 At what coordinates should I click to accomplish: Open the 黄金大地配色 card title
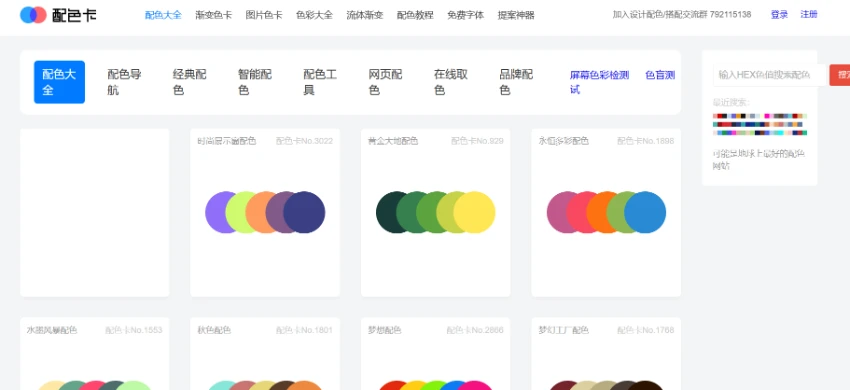(393, 141)
